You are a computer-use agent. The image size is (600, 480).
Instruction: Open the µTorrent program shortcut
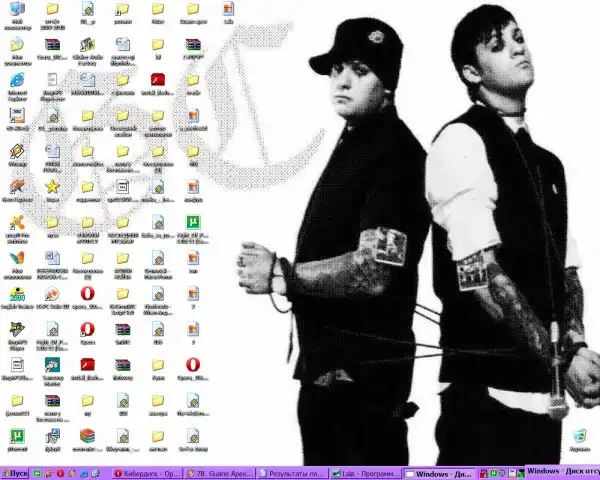pyautogui.click(x=17, y=435)
